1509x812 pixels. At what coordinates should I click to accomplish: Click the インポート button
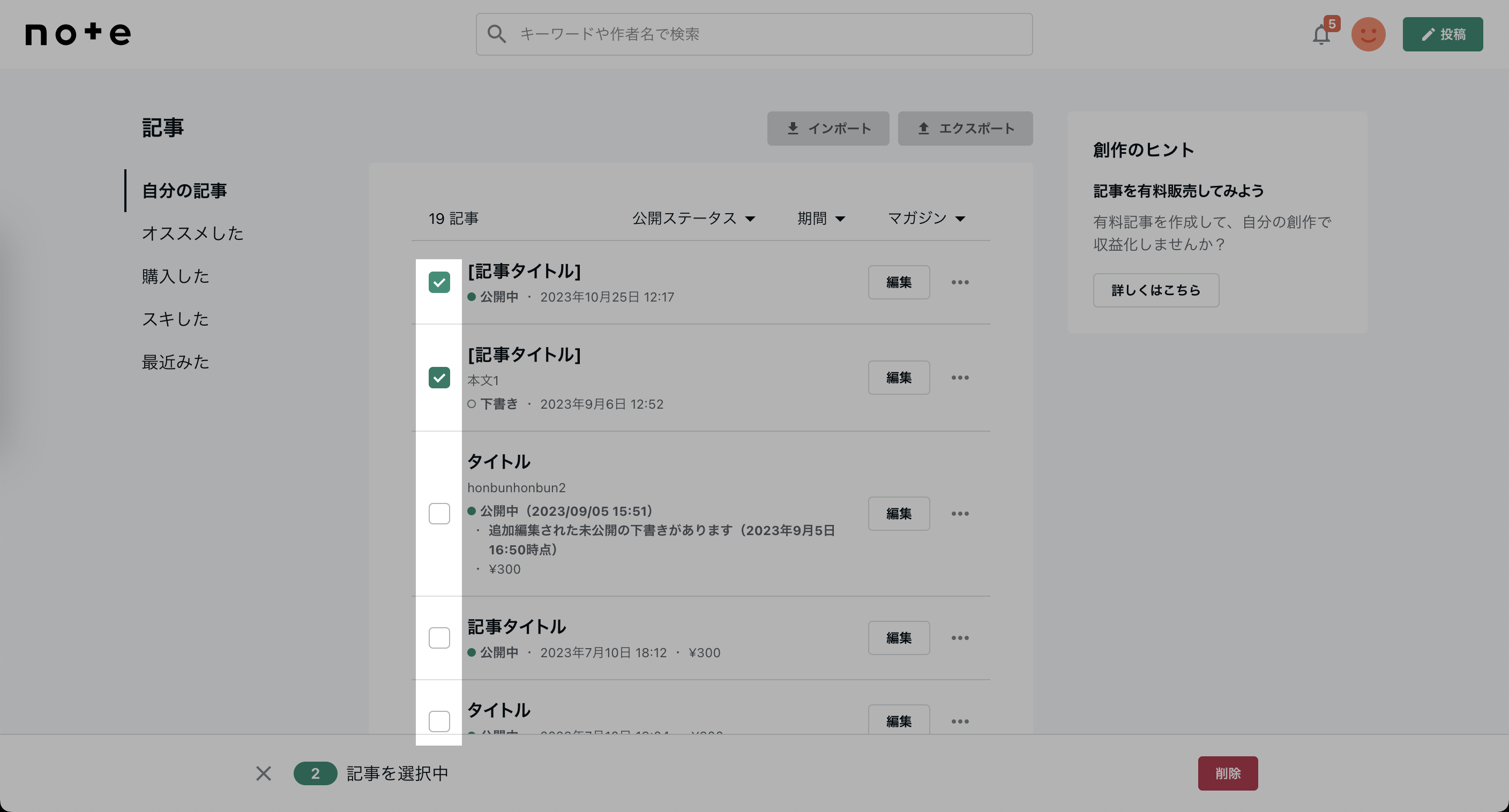828,129
